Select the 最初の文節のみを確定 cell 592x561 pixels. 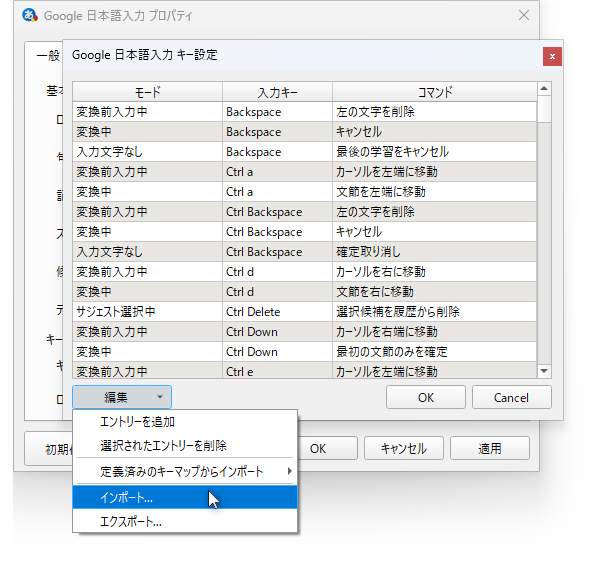(x=435, y=352)
